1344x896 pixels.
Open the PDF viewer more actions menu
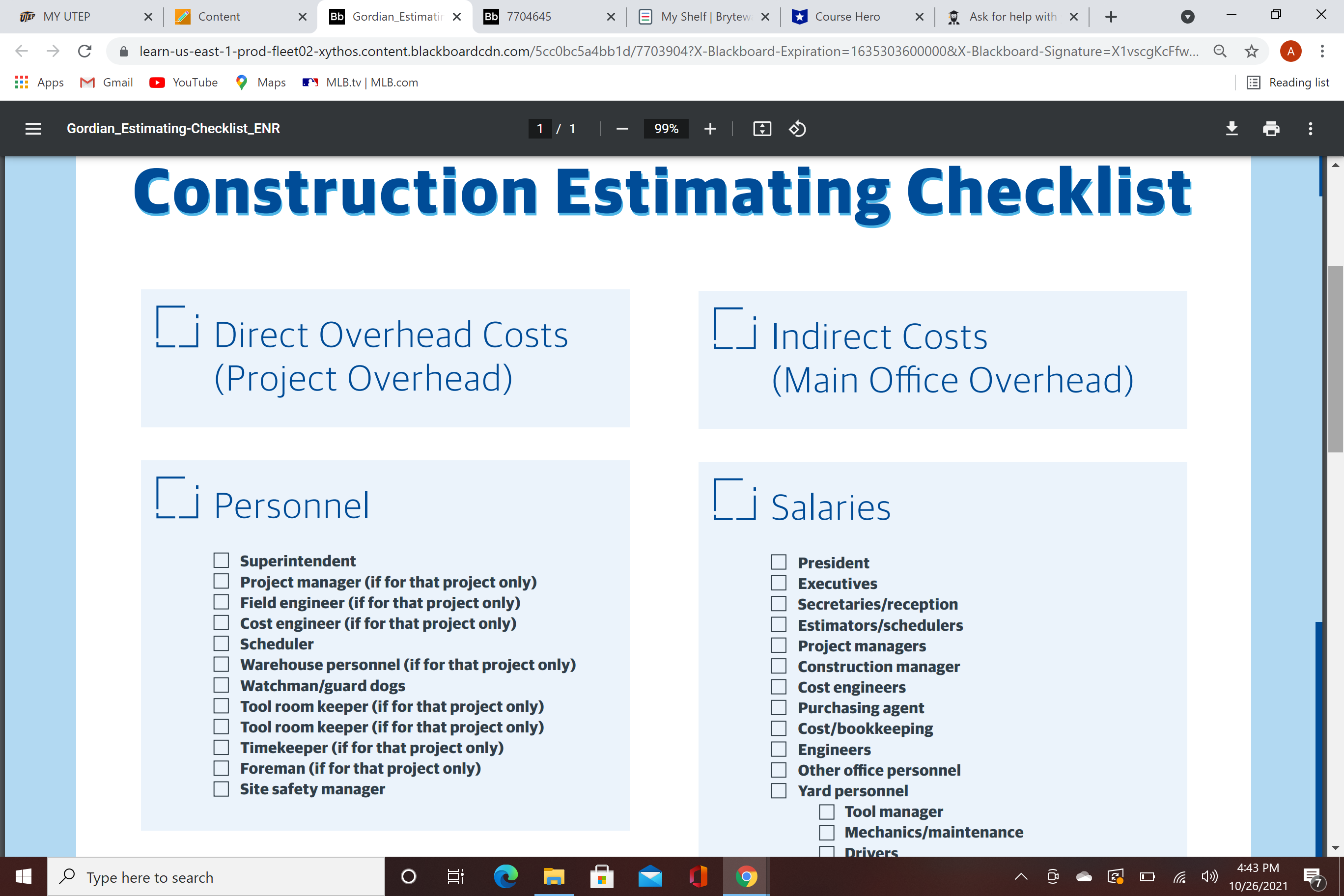point(1310,129)
